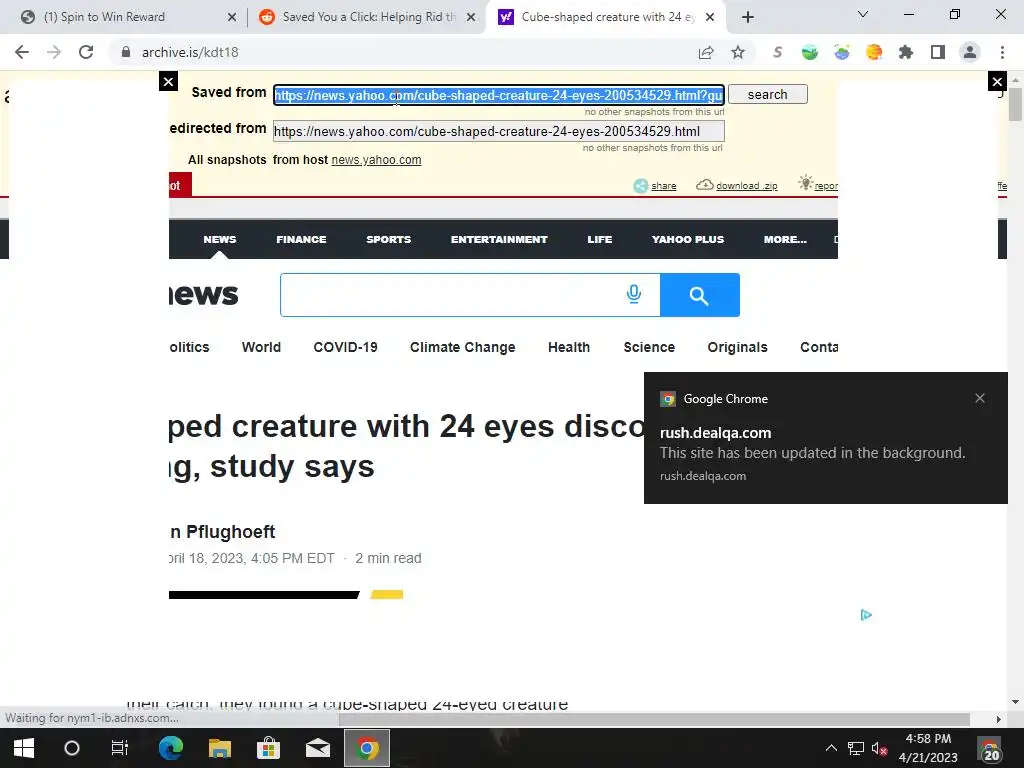1024x768 pixels.
Task: Show hidden tray icons chevron
Action: click(x=831, y=748)
